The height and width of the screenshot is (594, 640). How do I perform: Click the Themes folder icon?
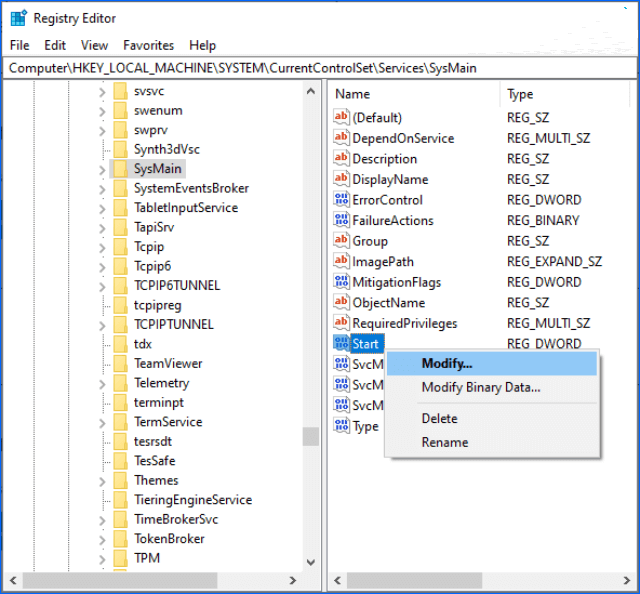tap(120, 480)
